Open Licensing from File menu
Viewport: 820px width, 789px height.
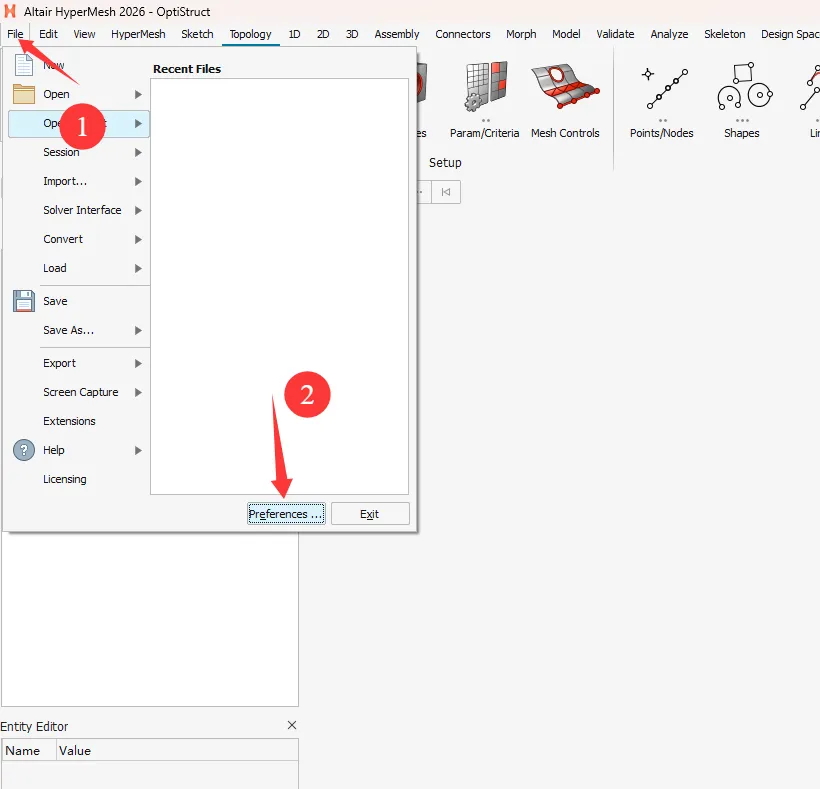pyautogui.click(x=65, y=479)
